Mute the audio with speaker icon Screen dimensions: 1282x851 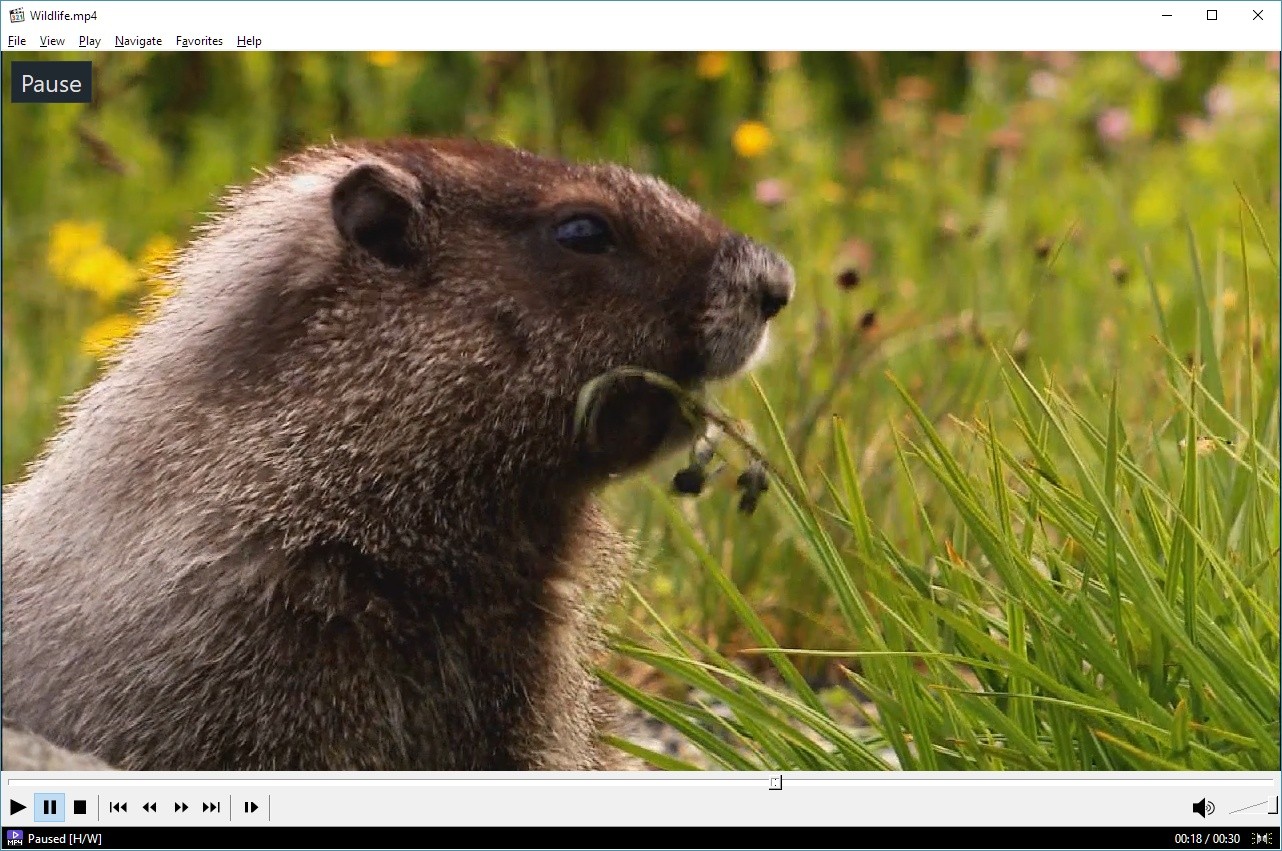tap(1202, 808)
